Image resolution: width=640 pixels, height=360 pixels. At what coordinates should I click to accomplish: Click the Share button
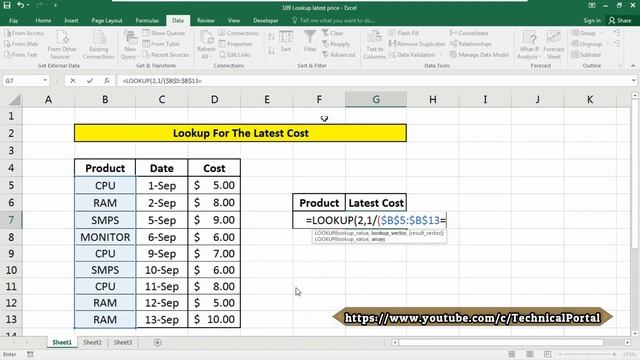620,20
